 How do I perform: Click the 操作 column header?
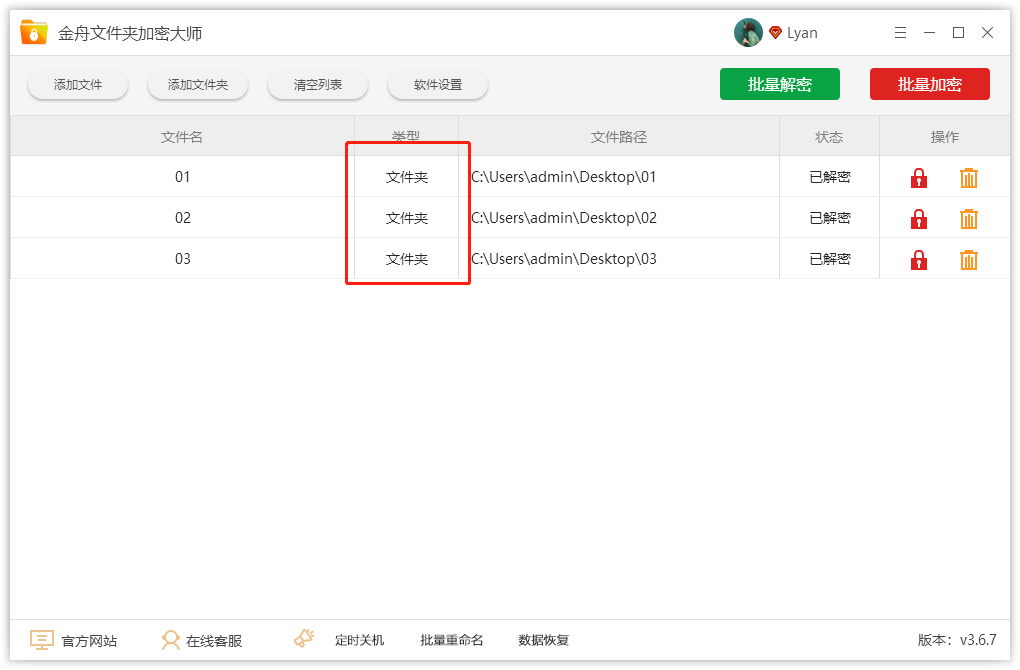tap(945, 137)
